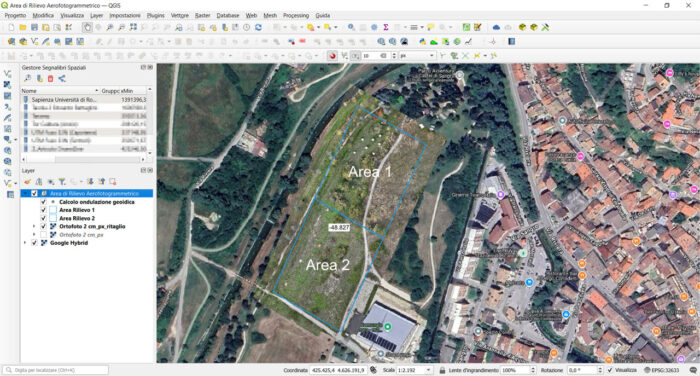
Task: Toggle the Visualizza render checkbox
Action: click(610, 370)
